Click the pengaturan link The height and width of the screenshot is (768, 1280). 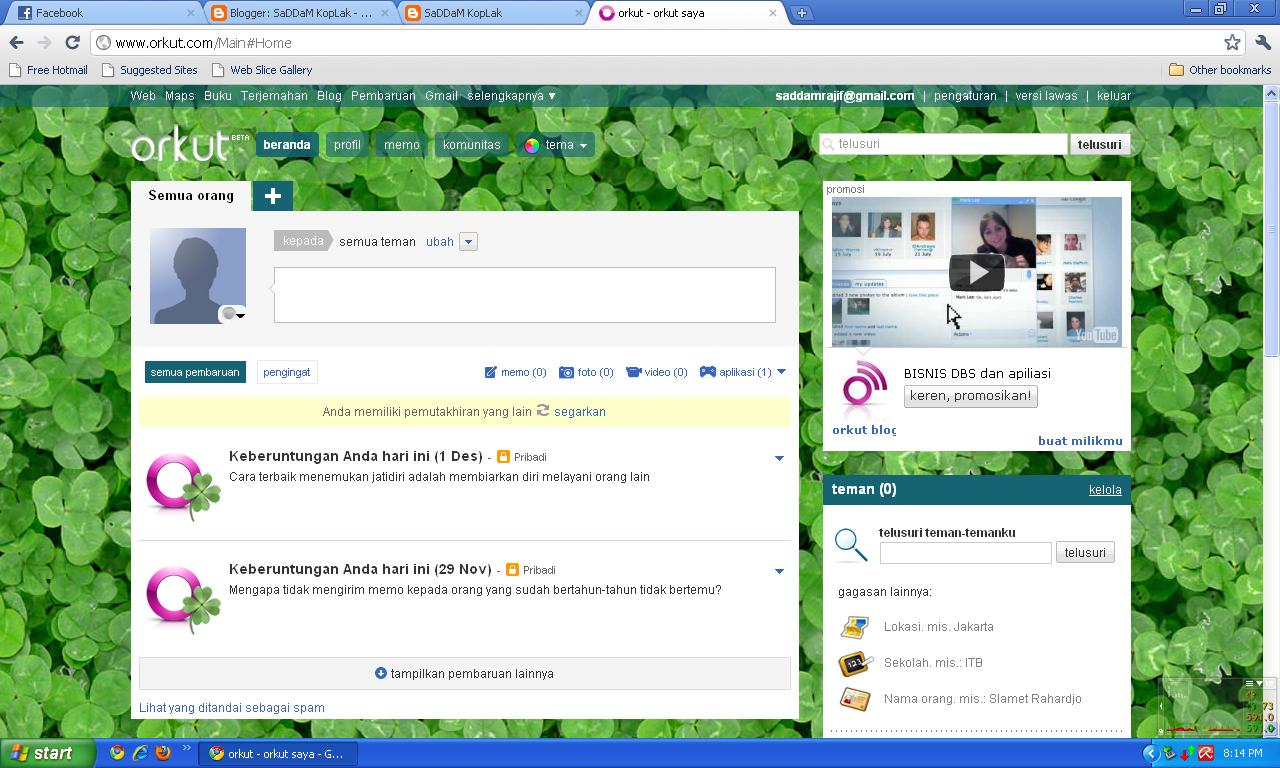tap(965, 96)
